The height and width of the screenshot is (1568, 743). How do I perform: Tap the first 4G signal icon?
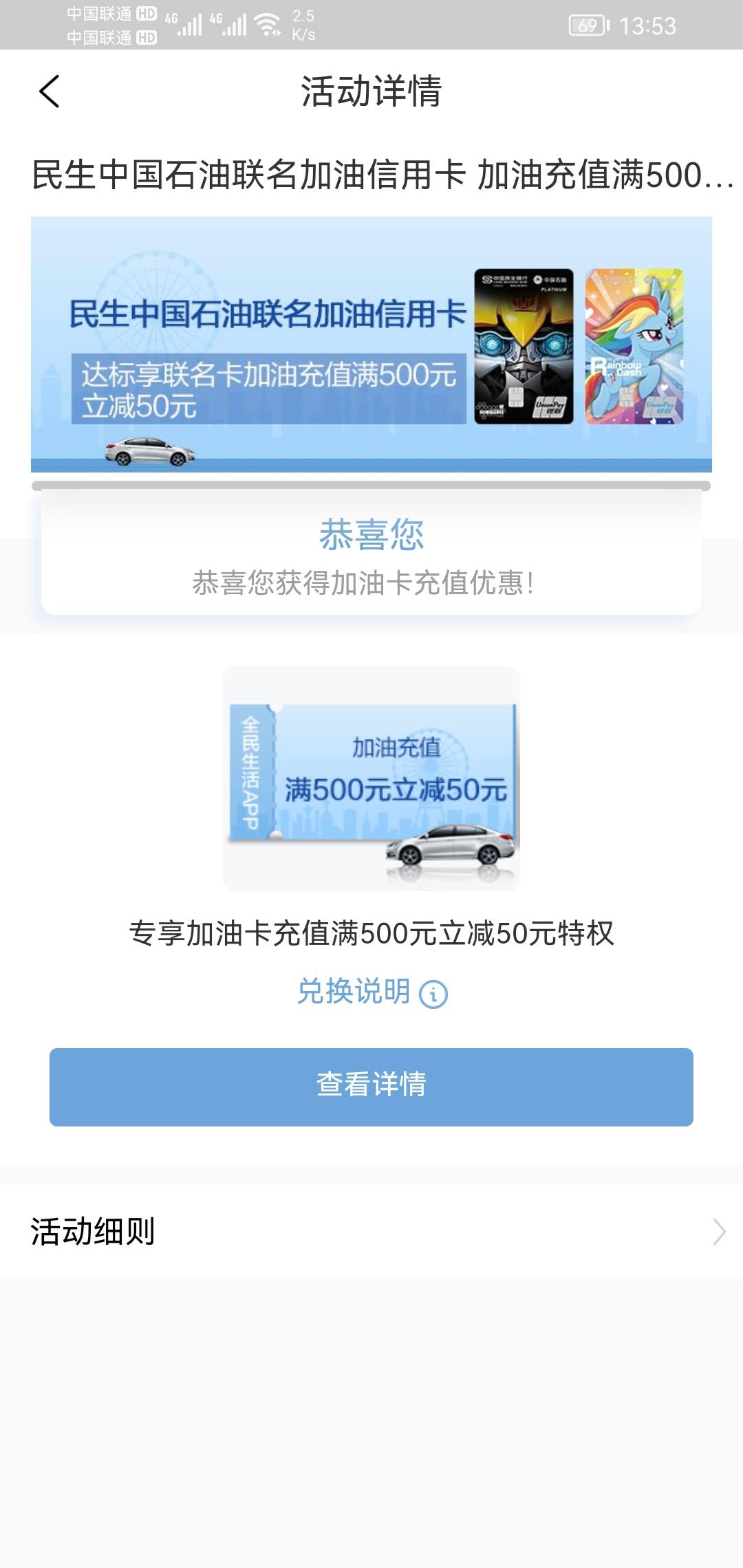pyautogui.click(x=184, y=25)
